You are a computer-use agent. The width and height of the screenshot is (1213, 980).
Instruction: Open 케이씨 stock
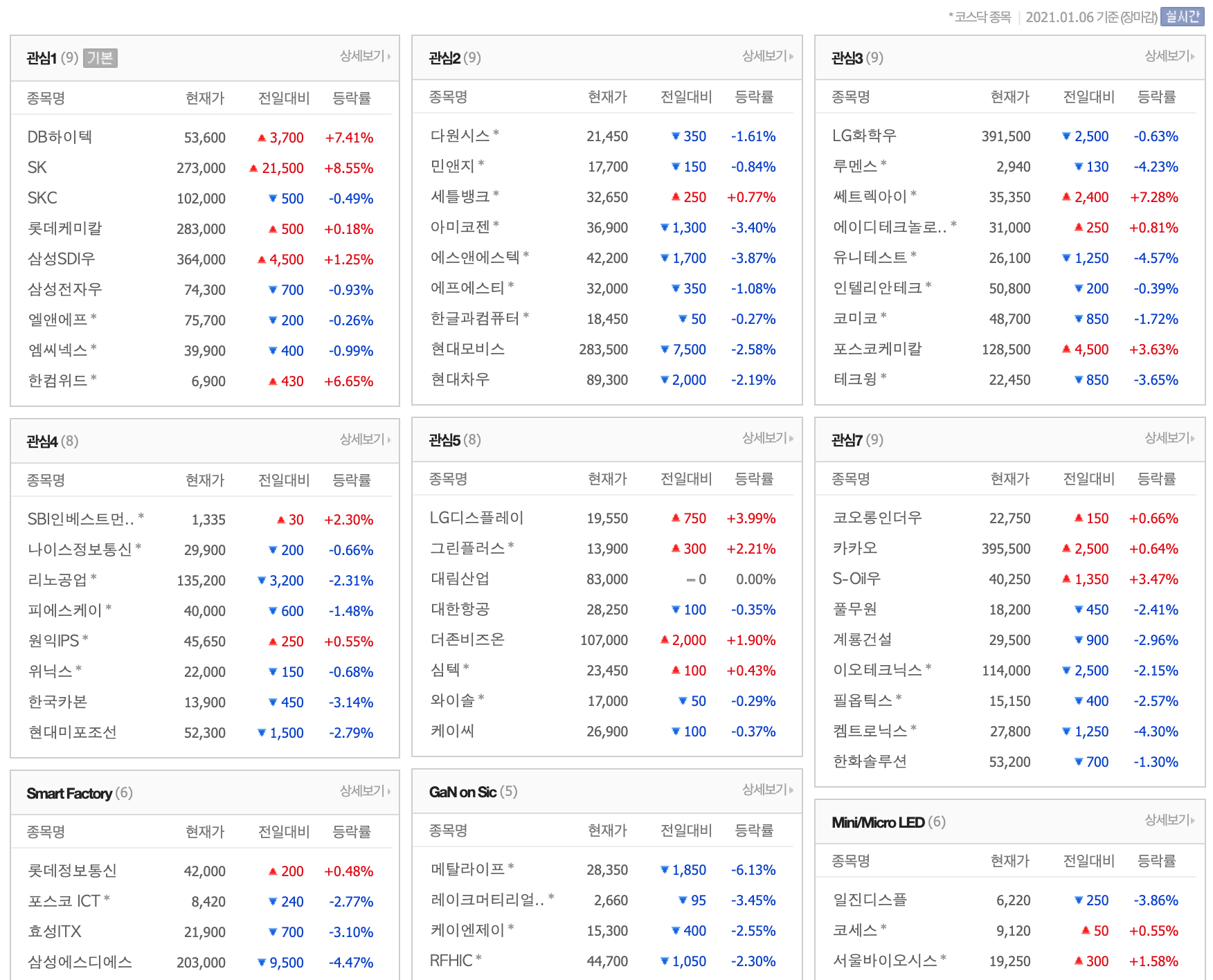pyautogui.click(x=453, y=731)
